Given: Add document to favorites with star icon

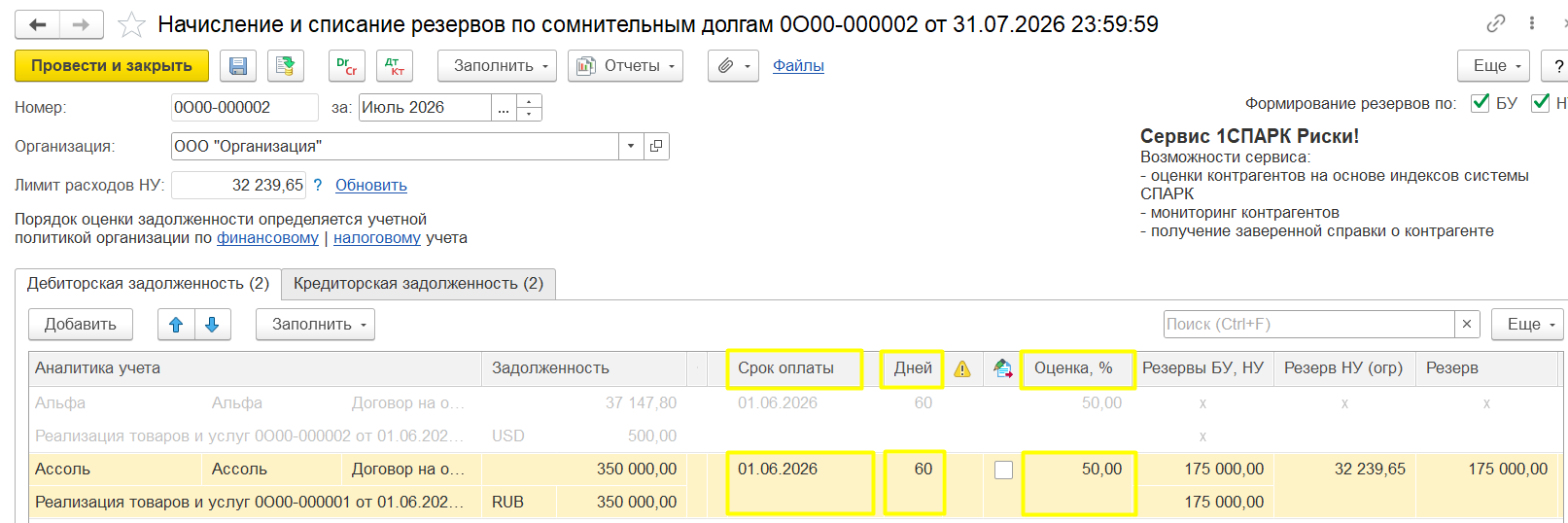Looking at the screenshot, I should [x=131, y=24].
